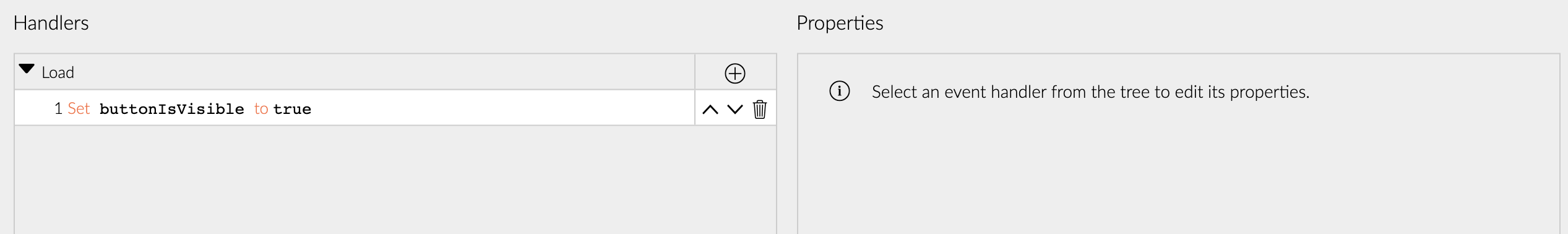Add a handler with the plus icon
Viewport: 1568px width, 234px height.
tap(734, 73)
